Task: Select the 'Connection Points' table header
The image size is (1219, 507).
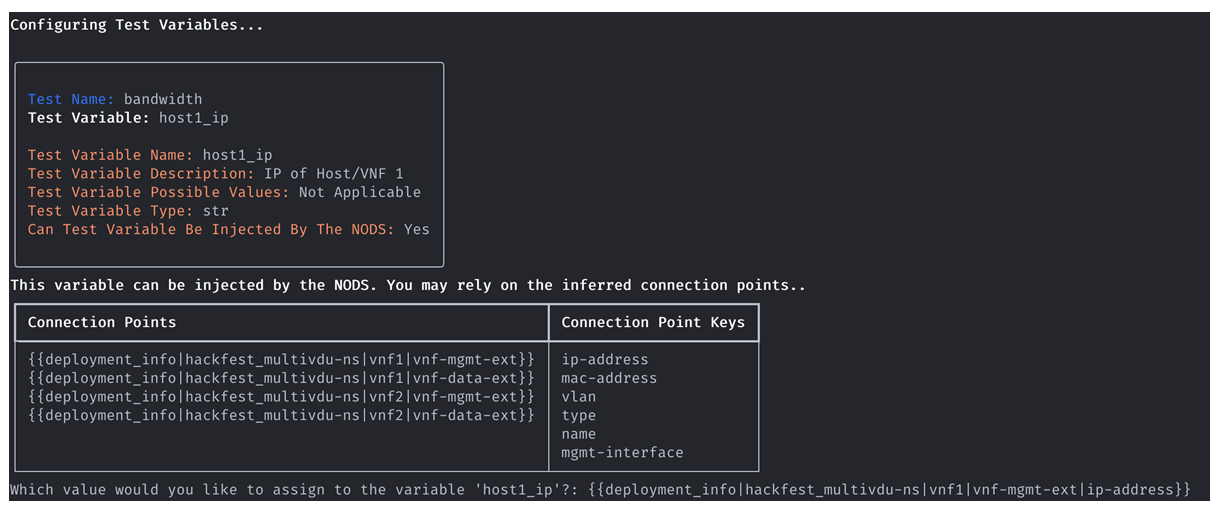Action: pyautogui.click(x=102, y=322)
